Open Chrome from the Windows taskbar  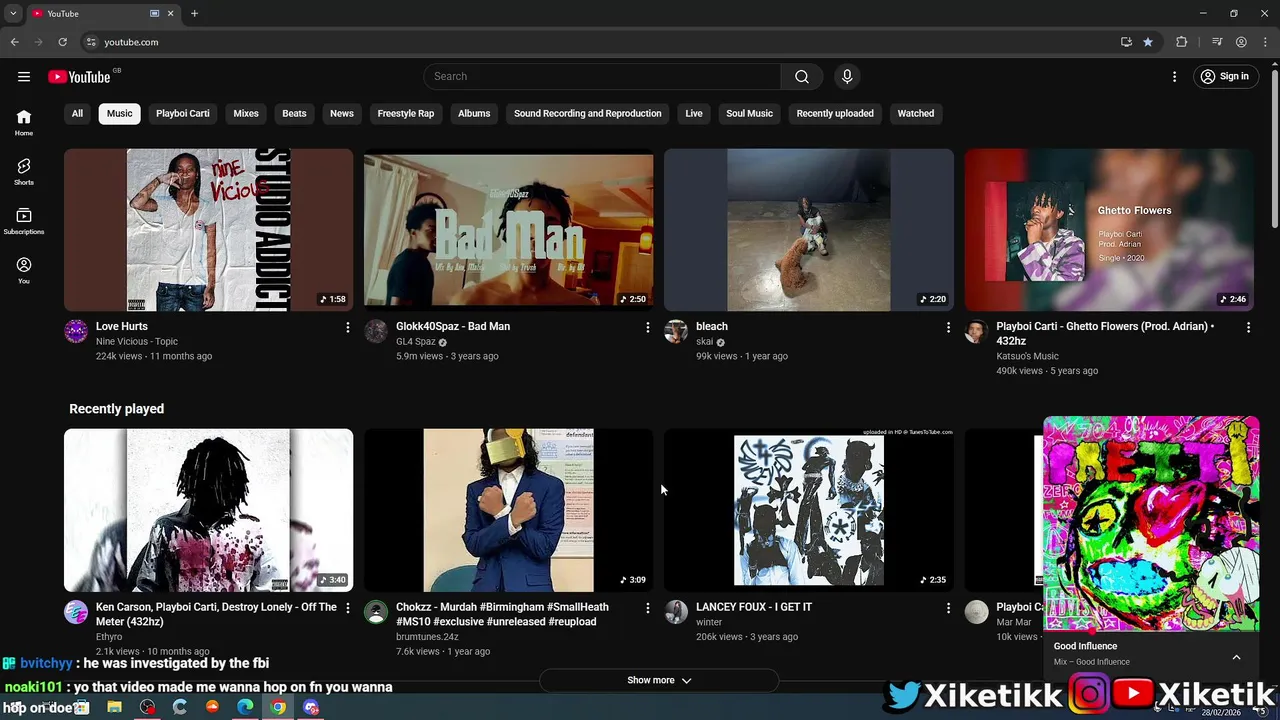point(278,707)
